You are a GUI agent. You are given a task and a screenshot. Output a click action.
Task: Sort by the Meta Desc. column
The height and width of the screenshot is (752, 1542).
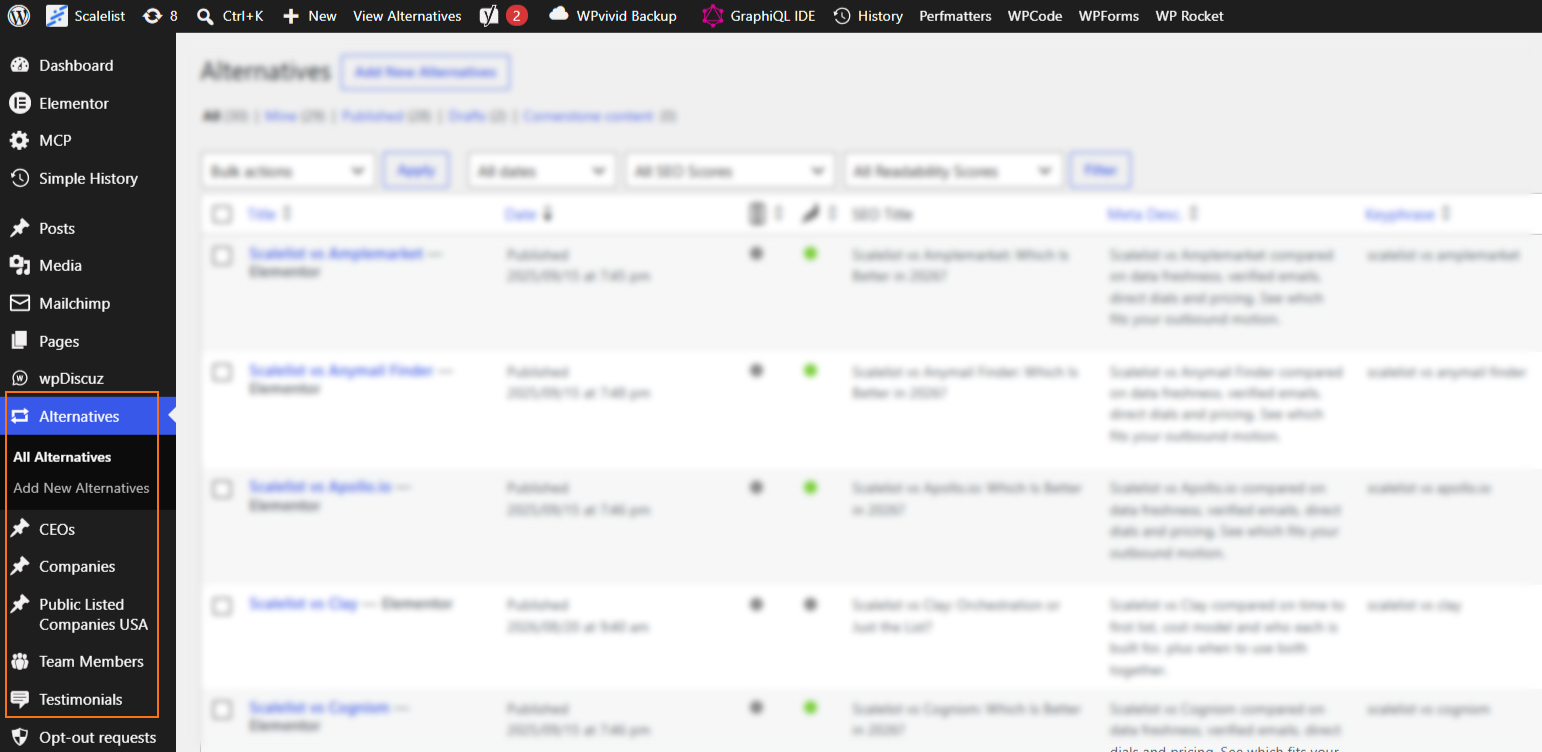[1153, 214]
